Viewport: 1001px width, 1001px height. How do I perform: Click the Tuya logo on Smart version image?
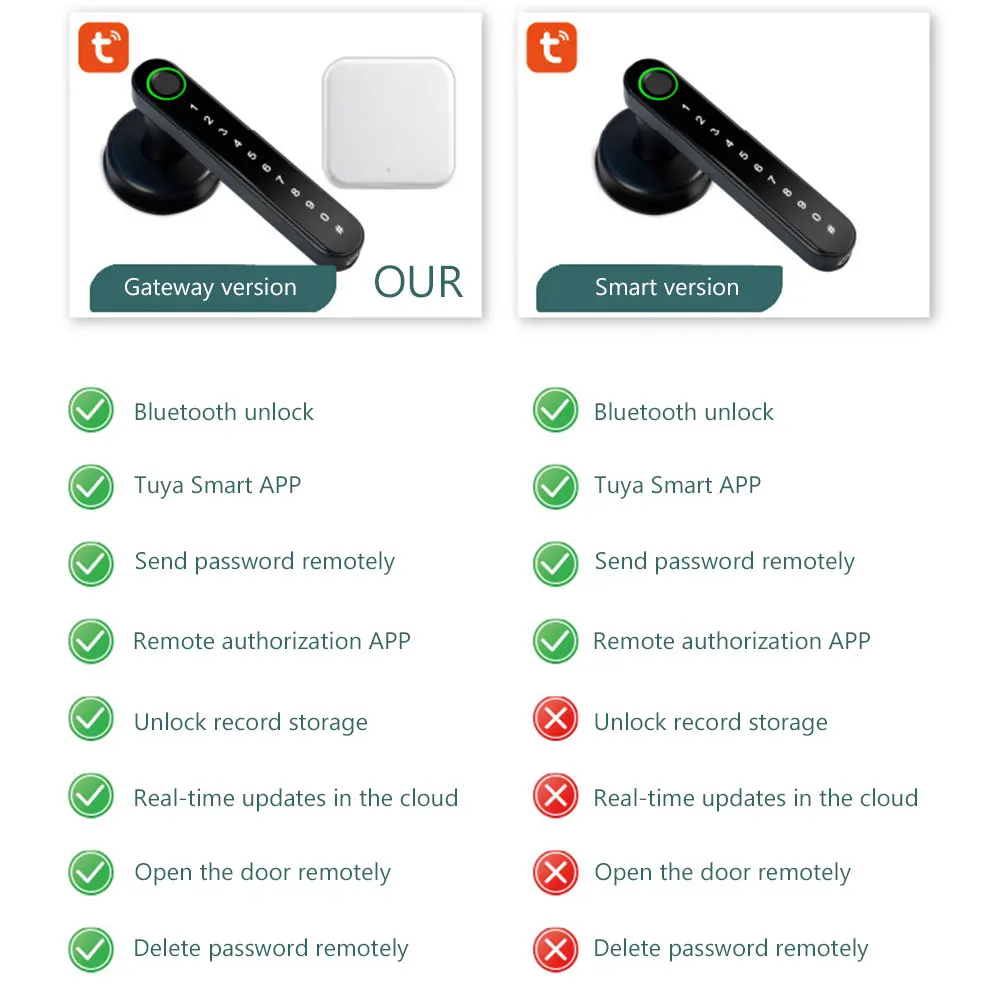(552, 48)
